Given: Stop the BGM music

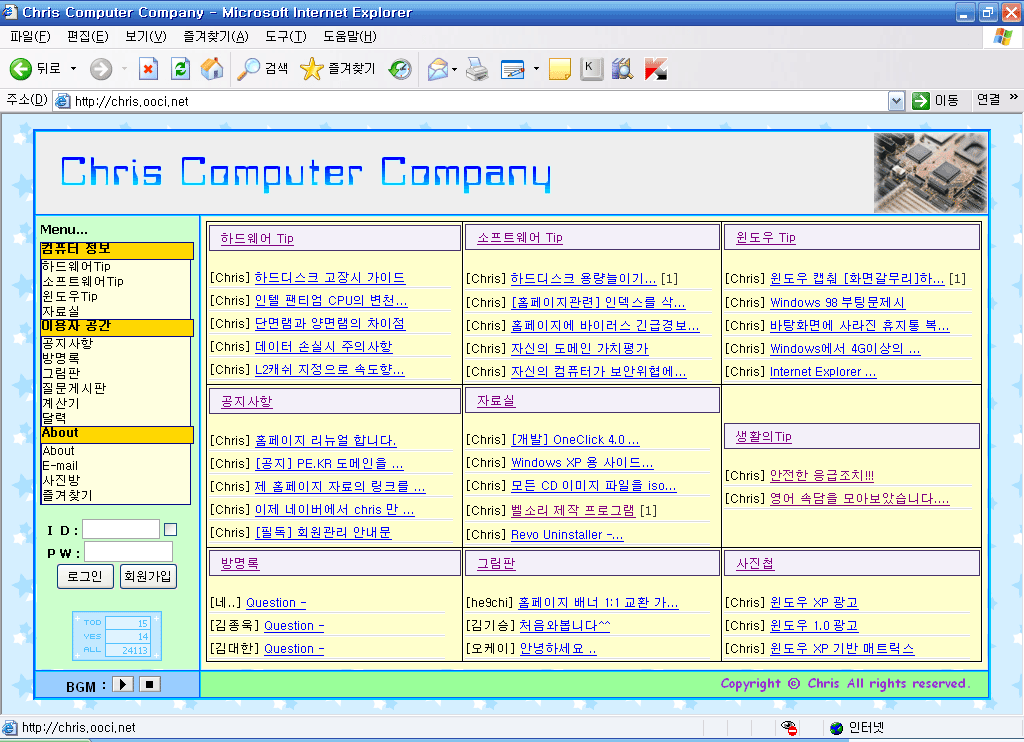Looking at the screenshot, I should coord(149,685).
